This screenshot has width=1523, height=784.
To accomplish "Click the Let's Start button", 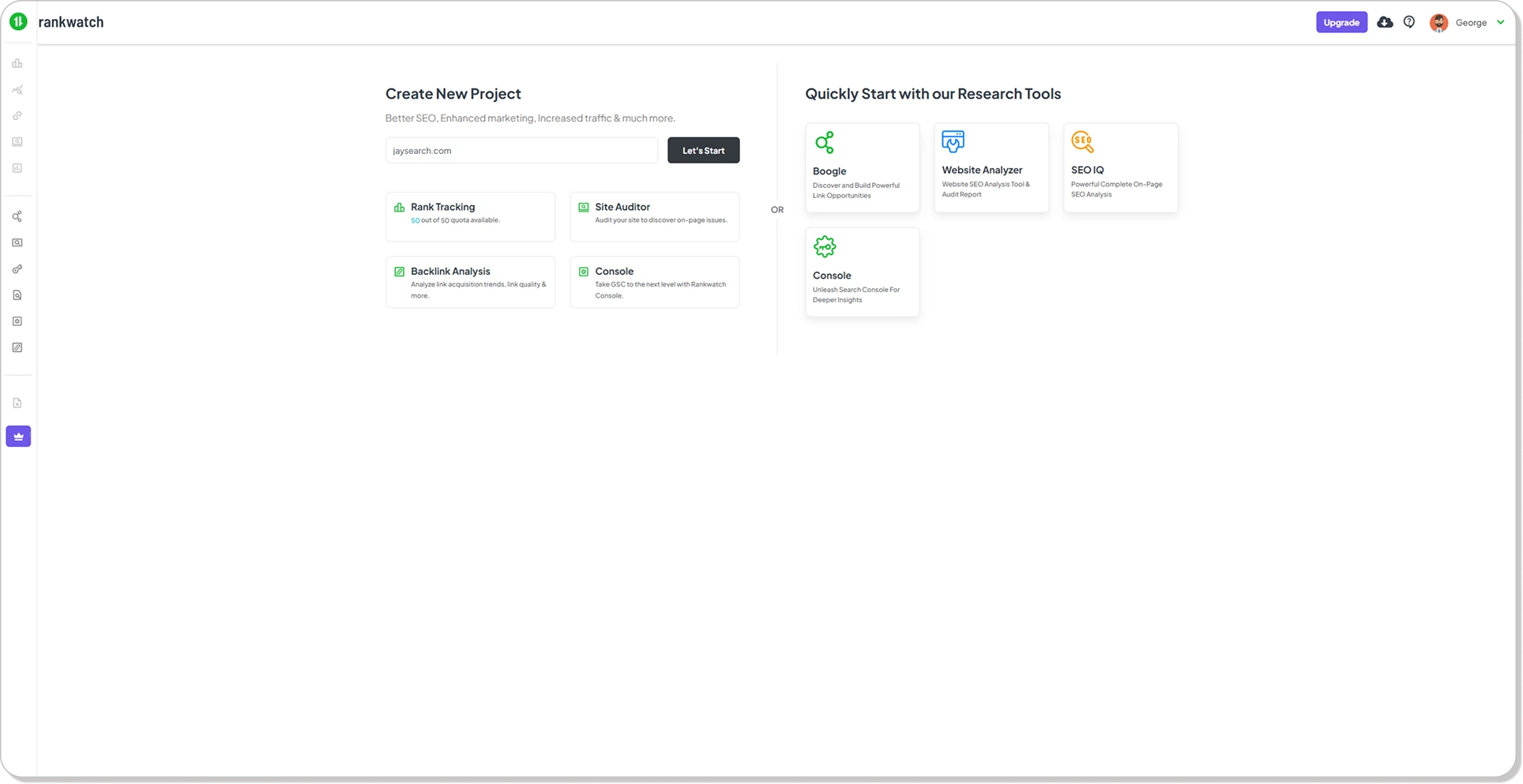I will tap(703, 150).
